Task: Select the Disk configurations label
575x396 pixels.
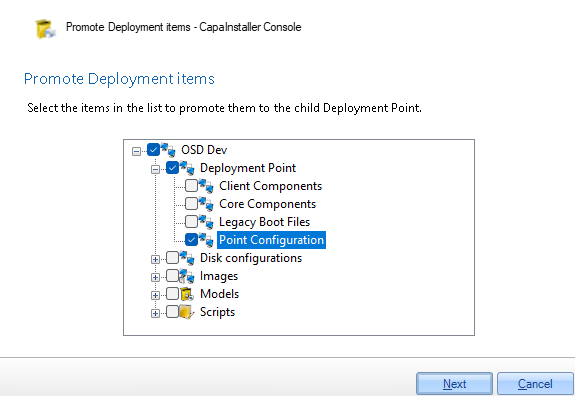Action: coord(251,258)
